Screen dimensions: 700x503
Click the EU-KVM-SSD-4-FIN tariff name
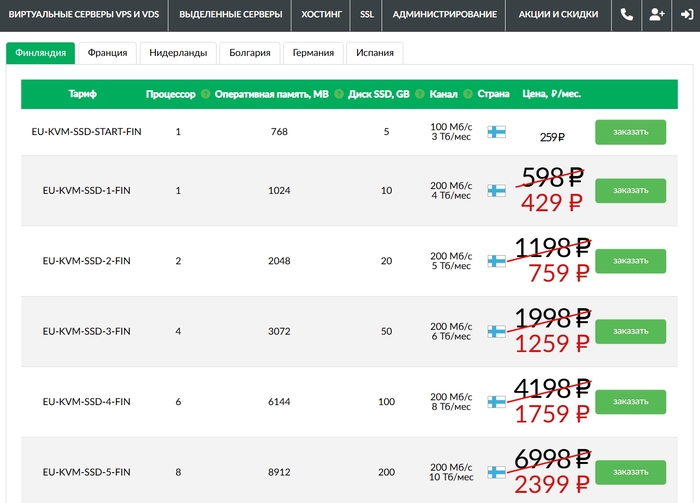click(x=87, y=402)
